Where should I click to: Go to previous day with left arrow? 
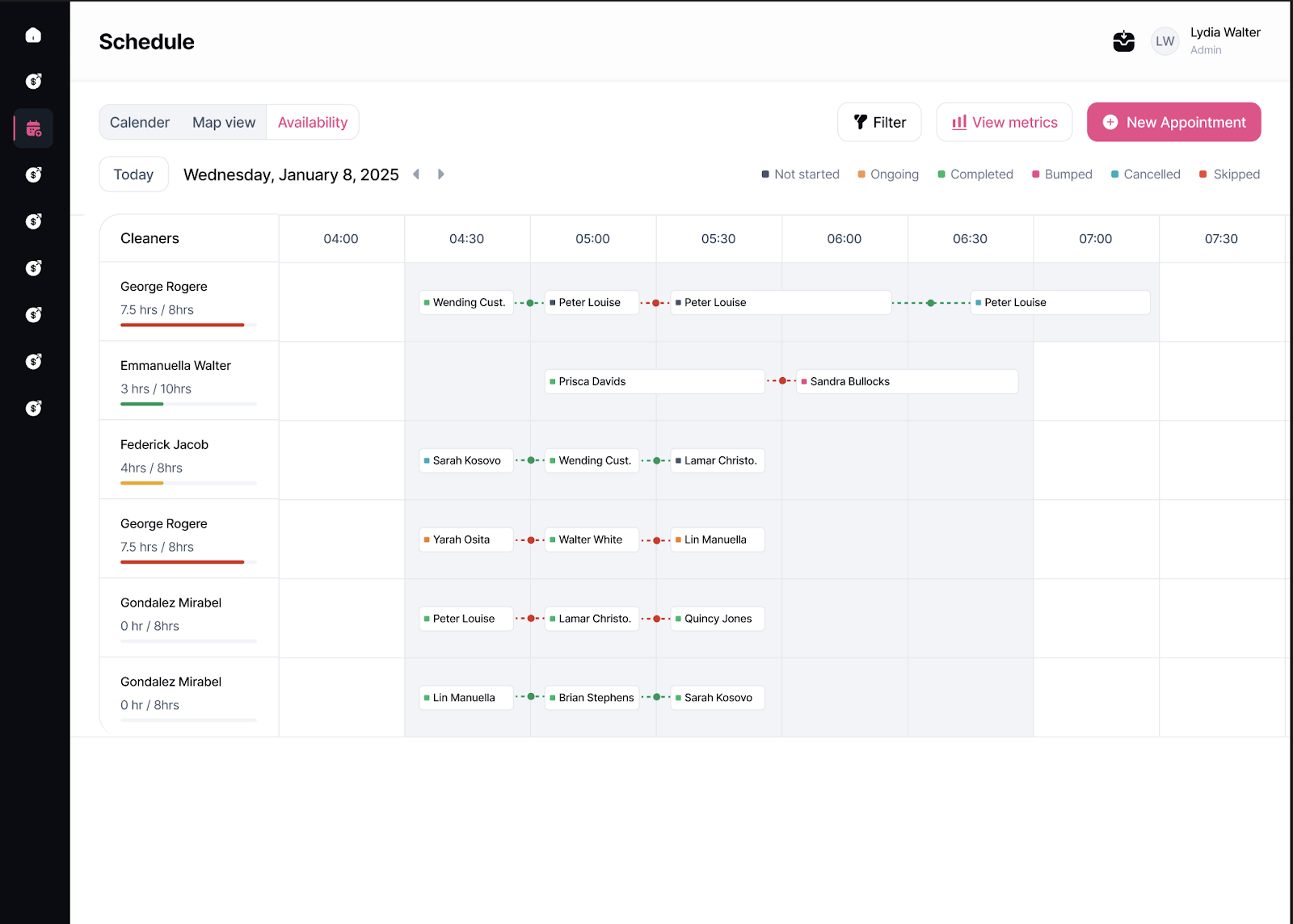(416, 174)
